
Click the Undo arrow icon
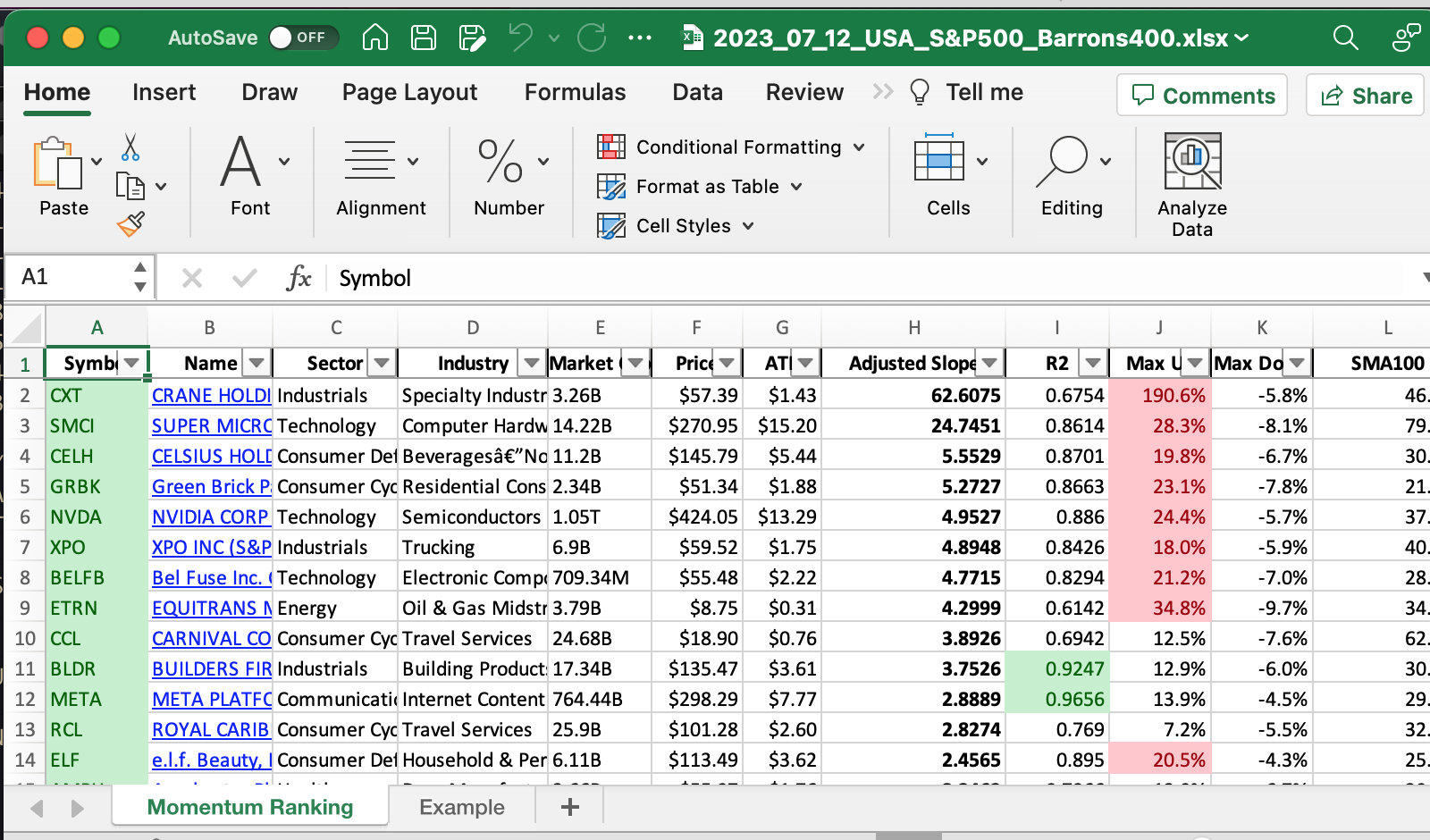tap(520, 38)
